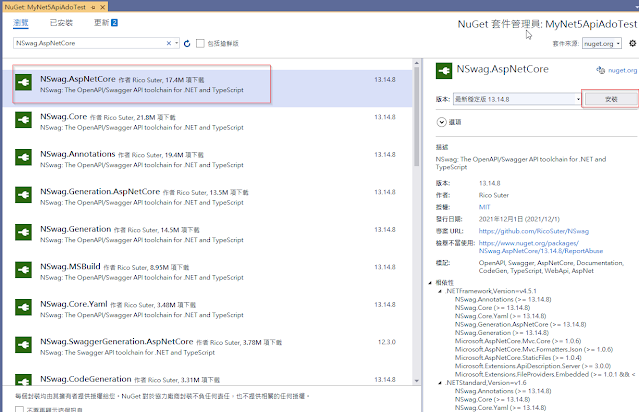This screenshot has height=412, width=639.
Task: Switch to the Updates tab
Action: 106,22
